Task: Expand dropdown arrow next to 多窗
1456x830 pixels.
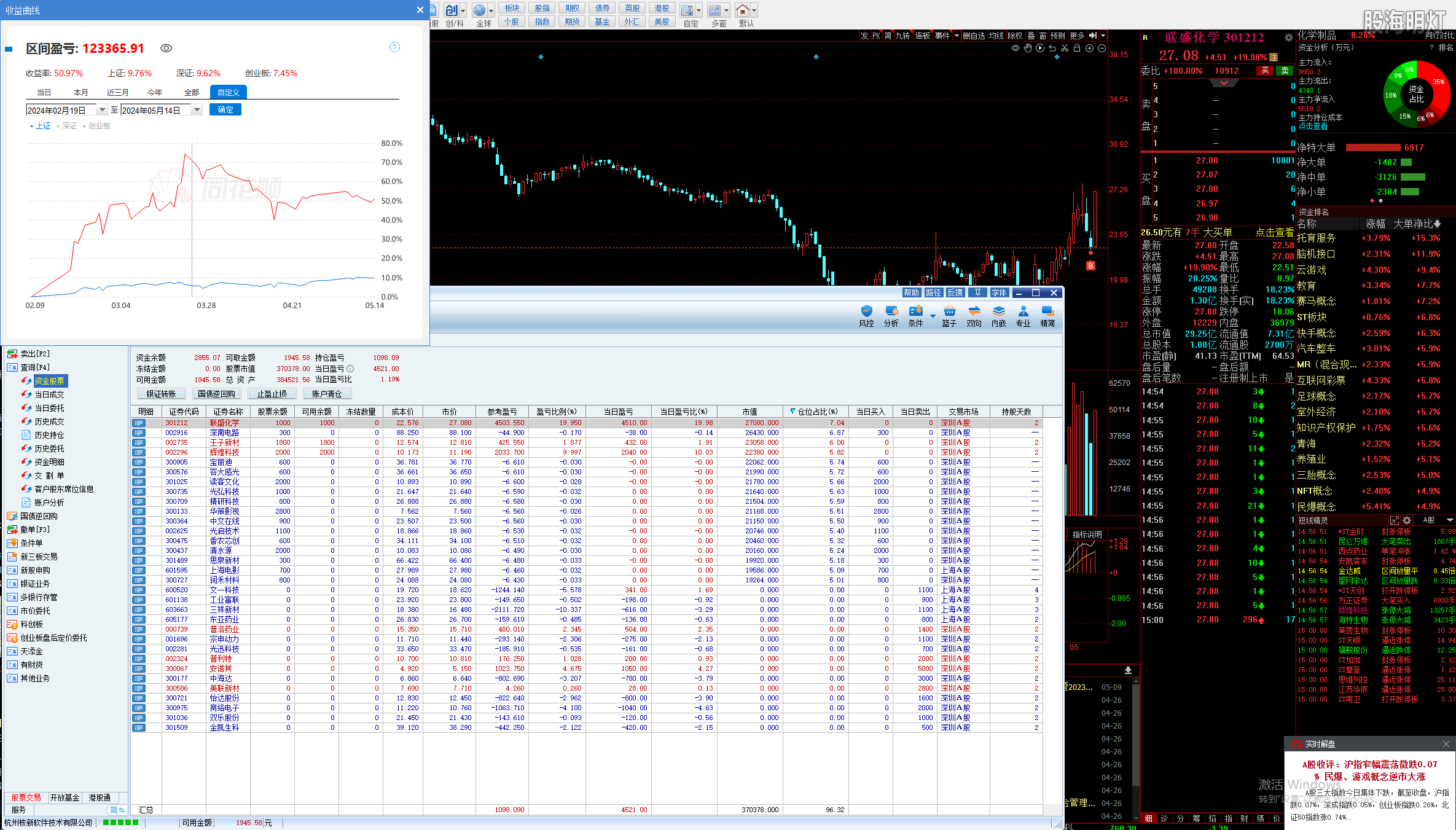Action: [x=726, y=10]
